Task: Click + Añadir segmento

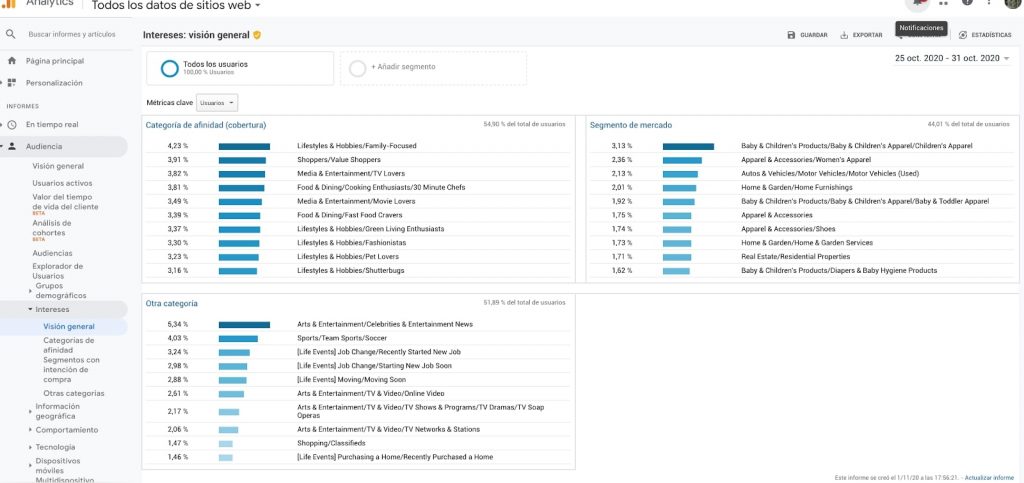Action: [403, 67]
